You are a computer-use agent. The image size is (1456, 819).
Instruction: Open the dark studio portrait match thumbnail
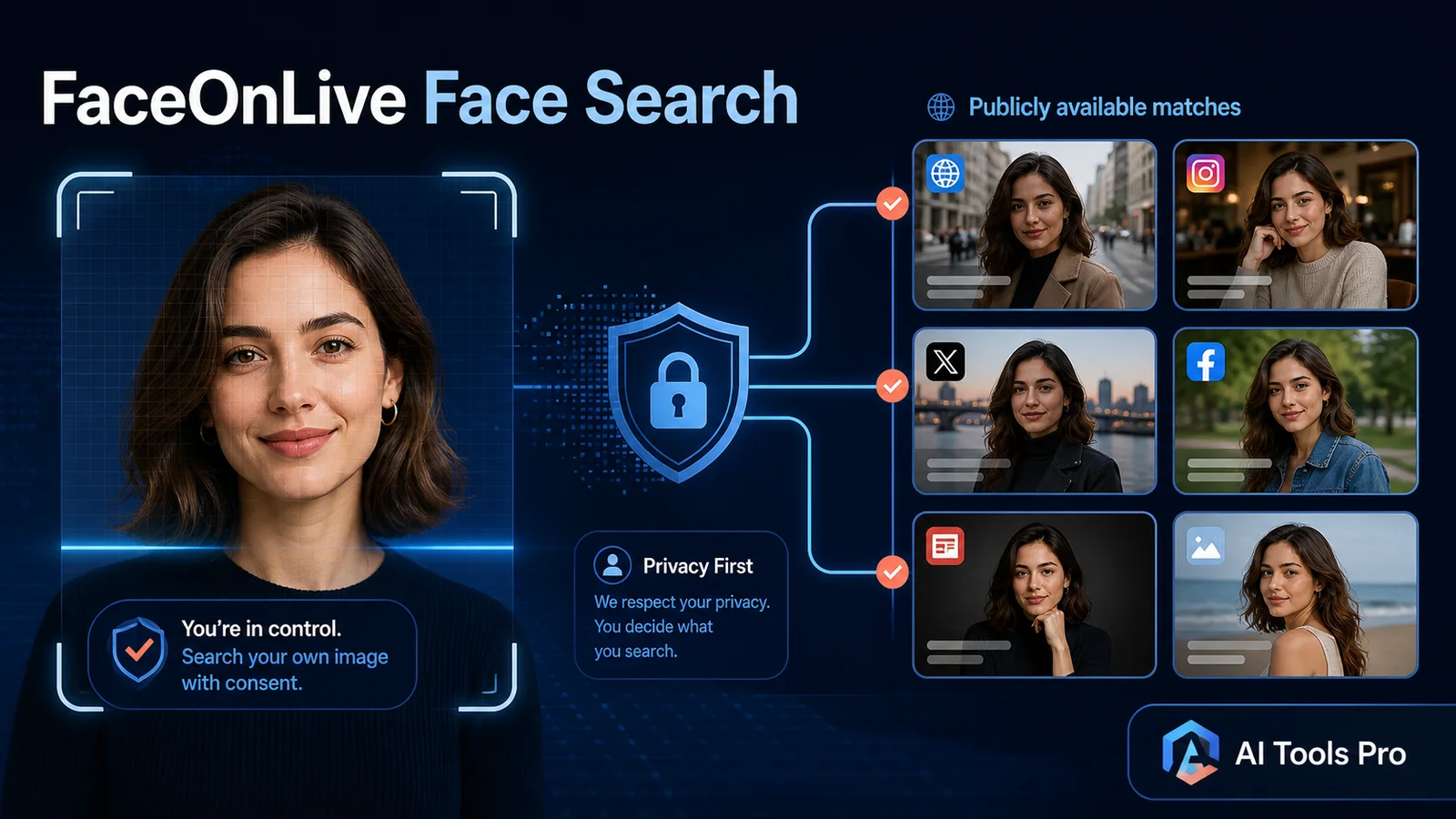(x=1035, y=595)
